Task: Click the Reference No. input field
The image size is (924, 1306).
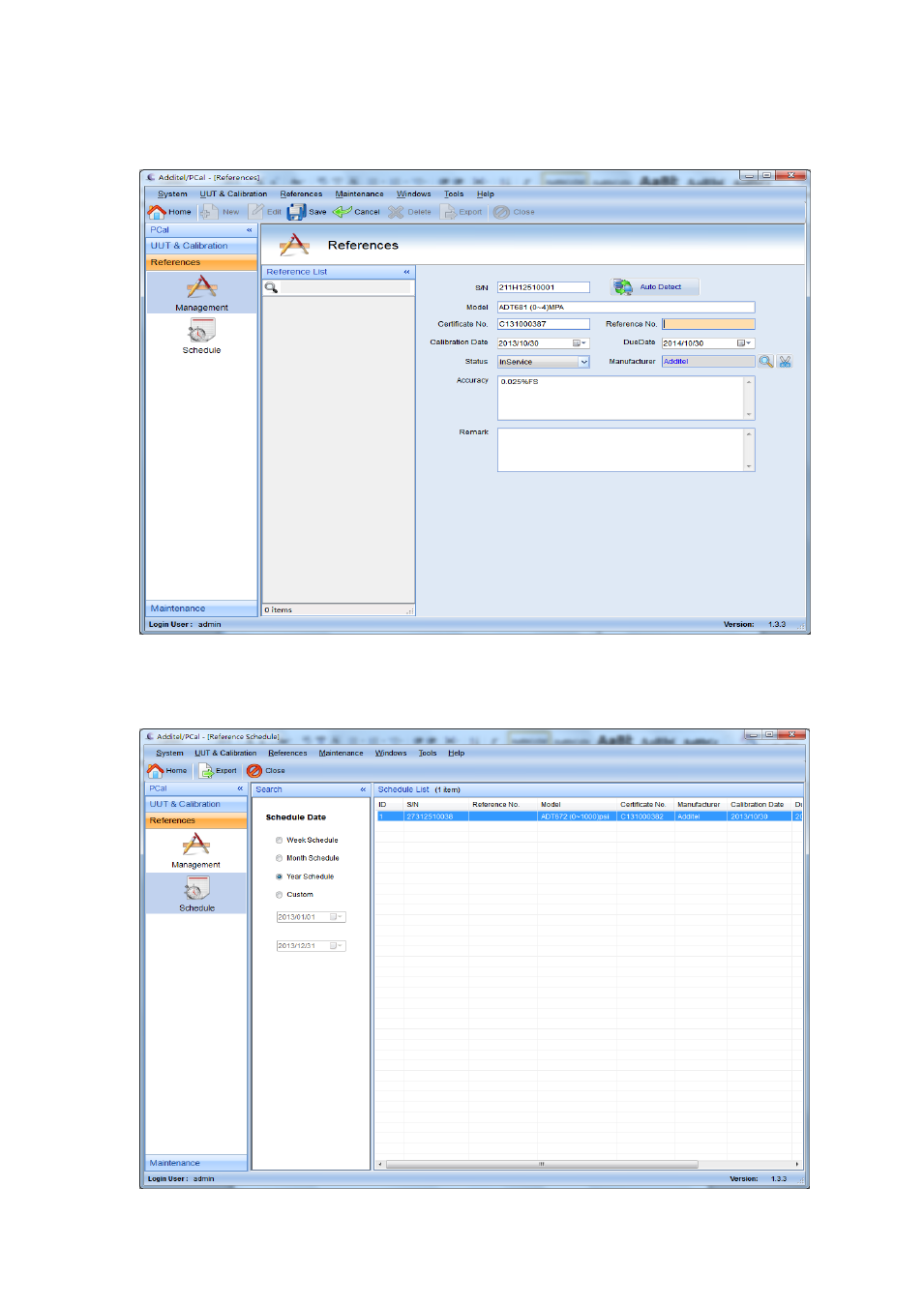Action: pos(708,324)
